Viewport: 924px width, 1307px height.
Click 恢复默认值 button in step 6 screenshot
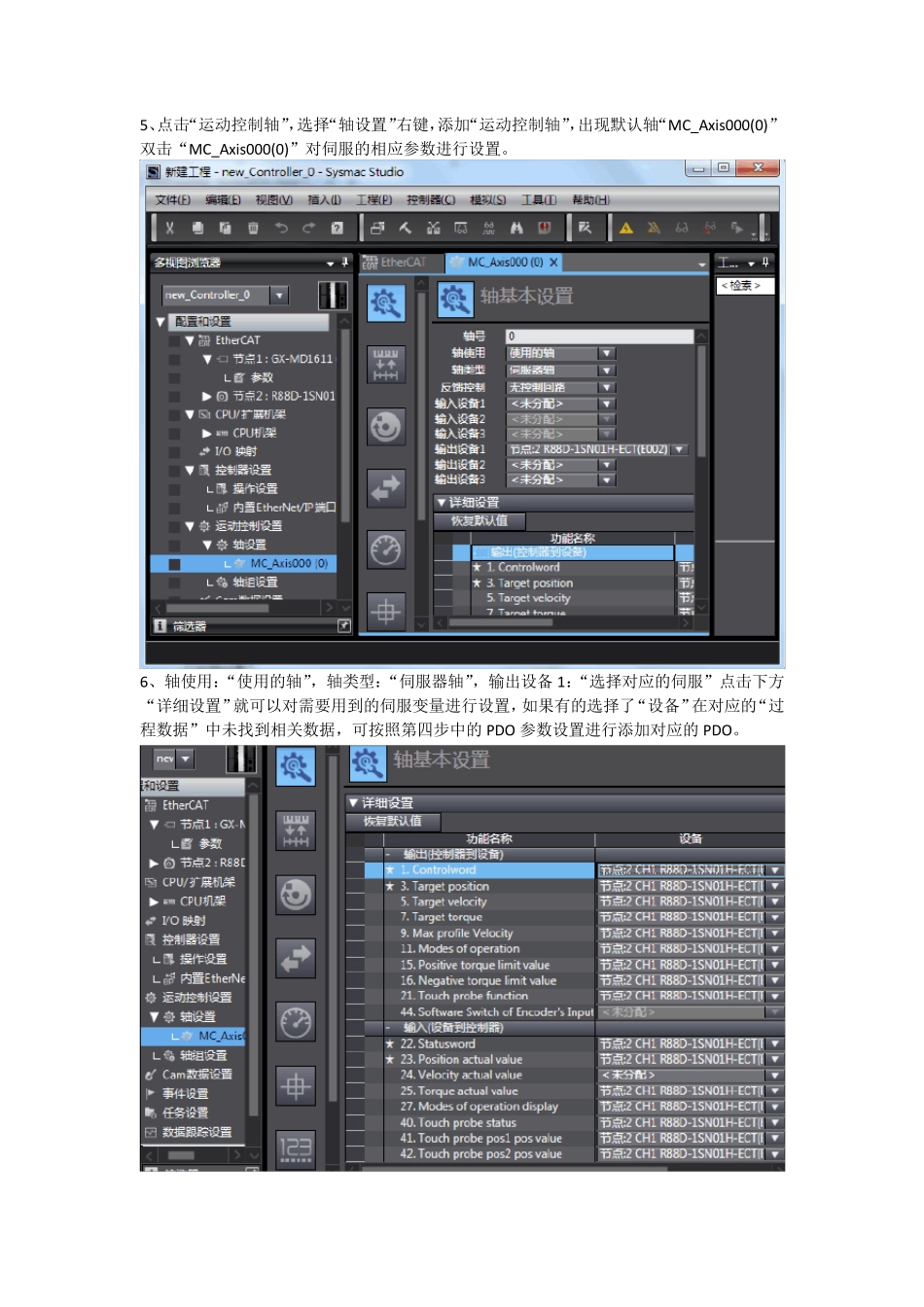coord(393,822)
